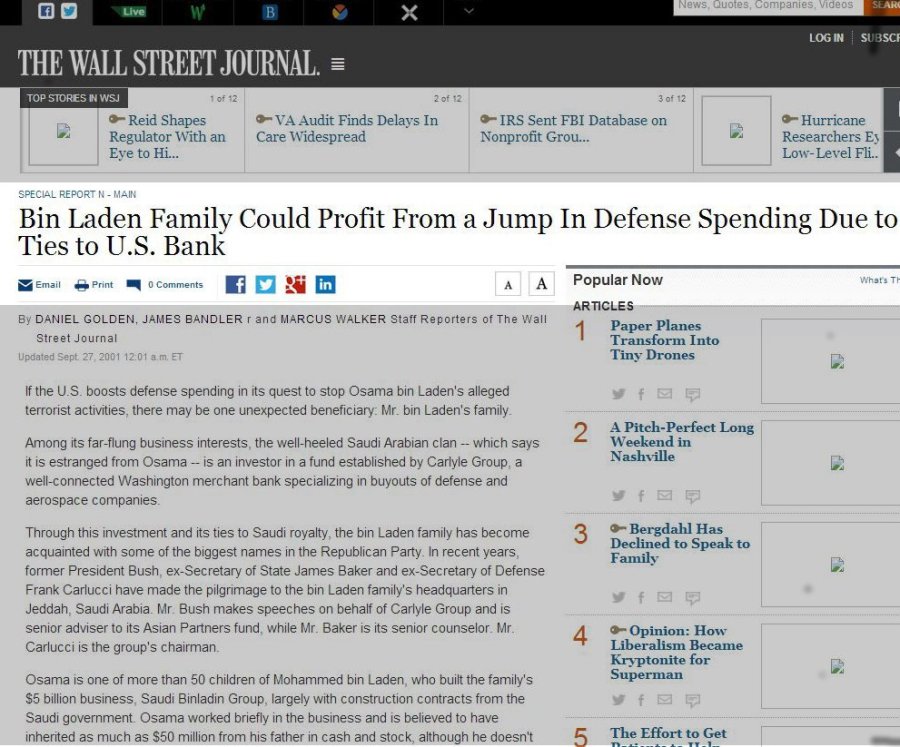Click the TOP STORIES IN WSJ label
Screen dimensions: 900x747
coord(73,98)
